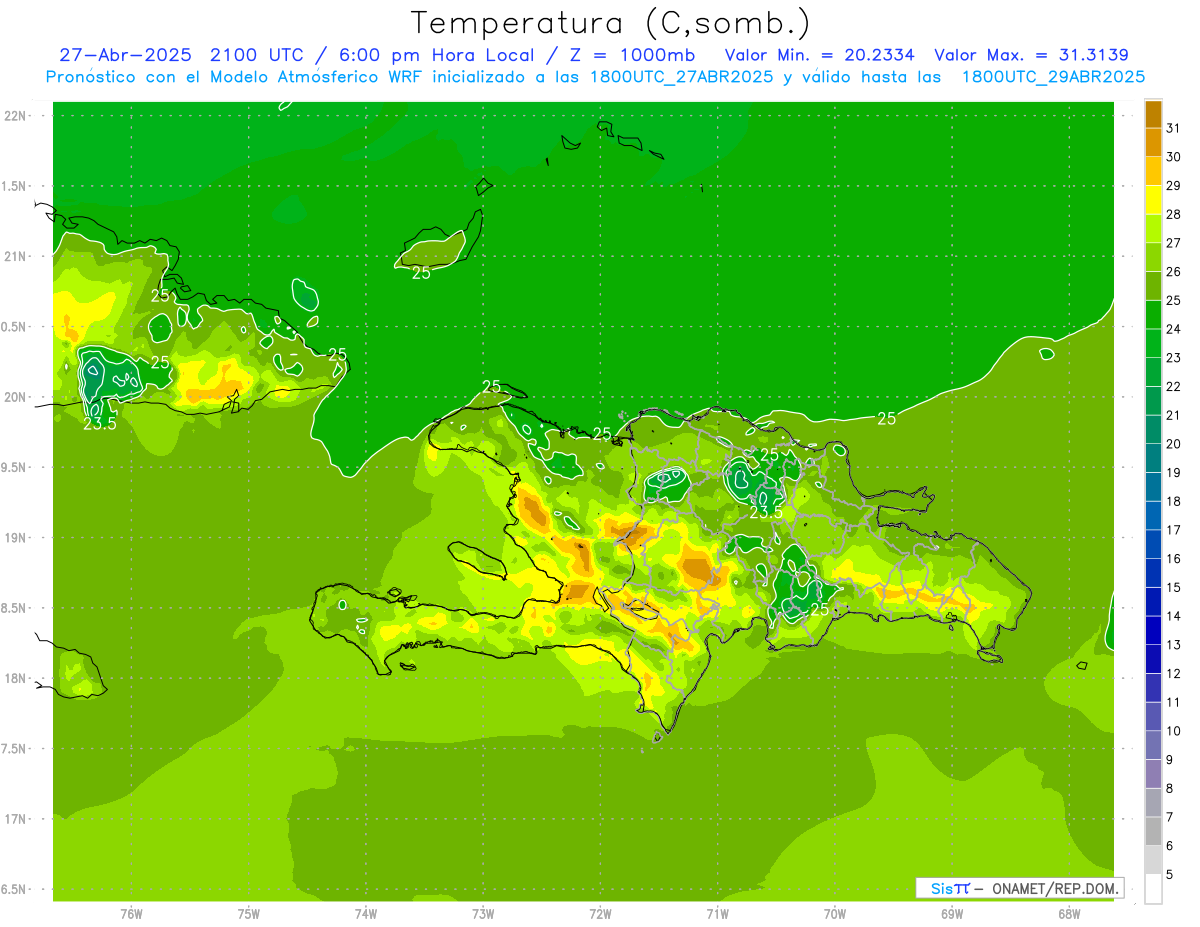Click the '76W' longitude axis label

[131, 914]
